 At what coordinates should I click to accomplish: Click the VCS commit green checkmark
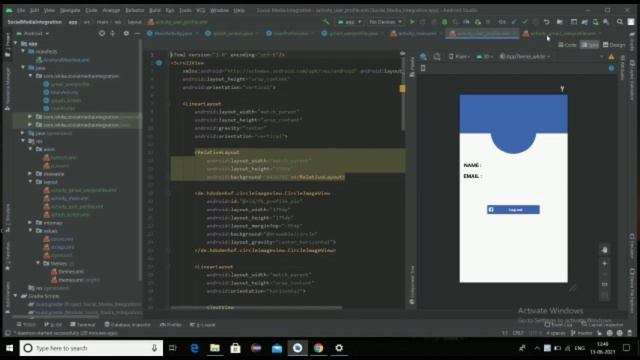click(525, 22)
